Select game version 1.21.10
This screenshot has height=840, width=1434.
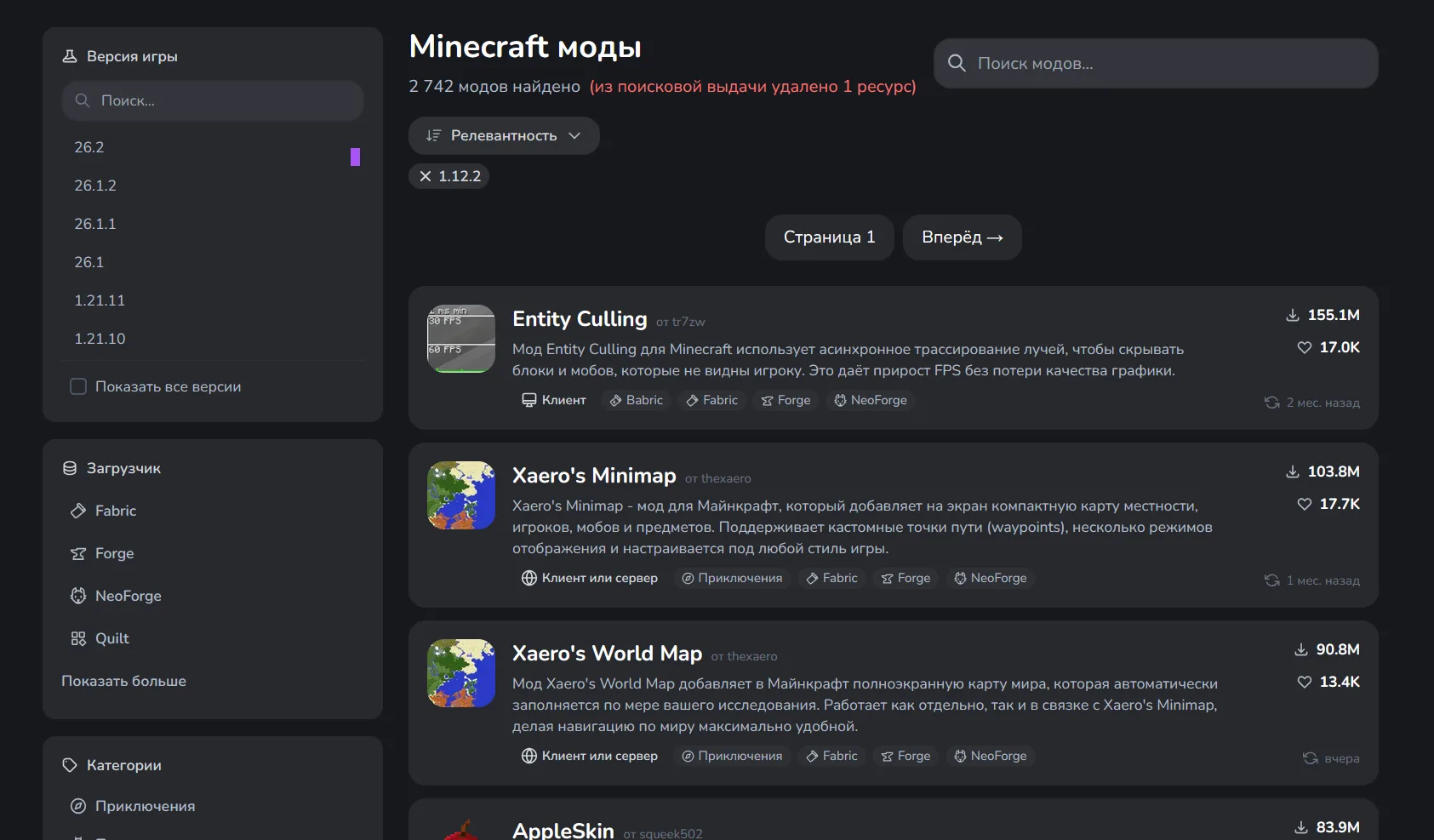(x=100, y=339)
